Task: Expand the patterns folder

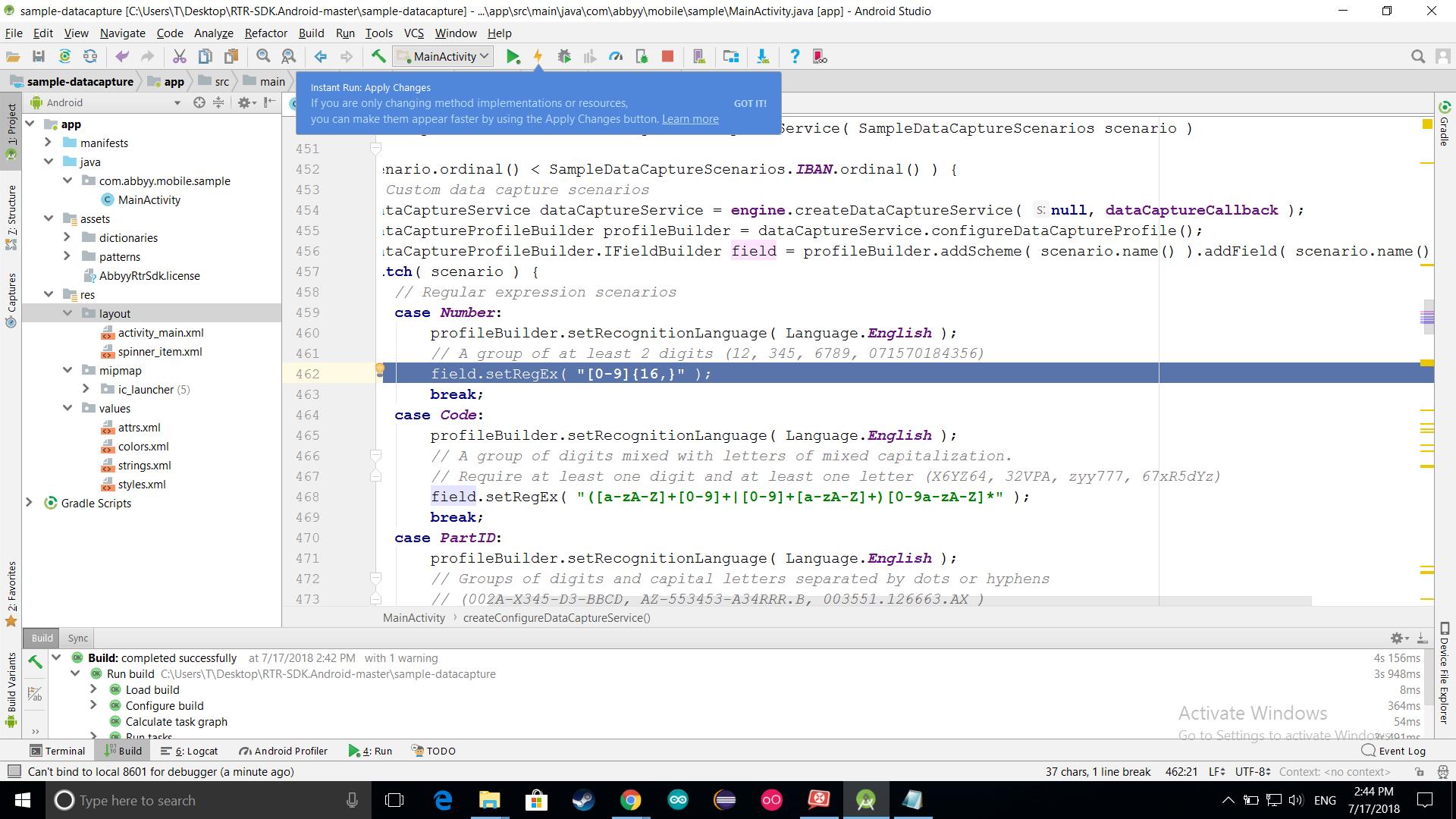Action: [67, 256]
